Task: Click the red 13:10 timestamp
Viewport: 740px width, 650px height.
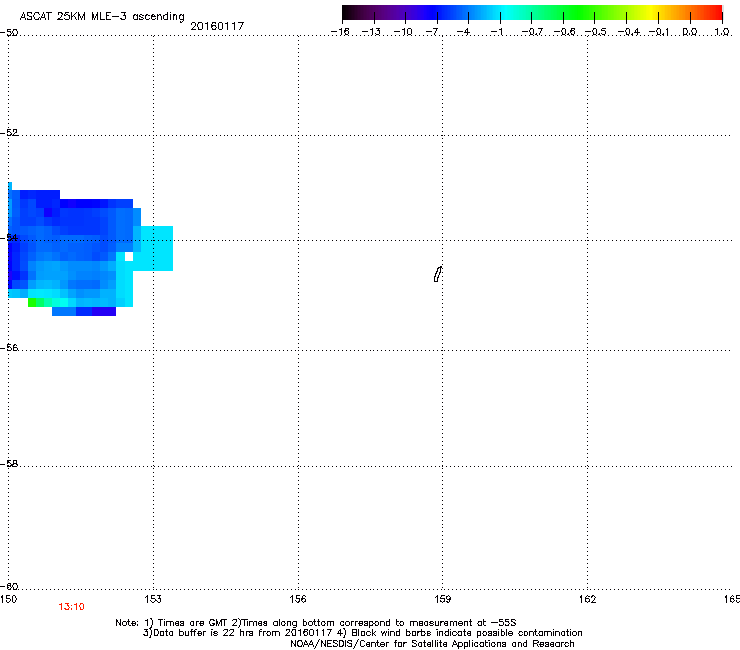Action: click(71, 607)
